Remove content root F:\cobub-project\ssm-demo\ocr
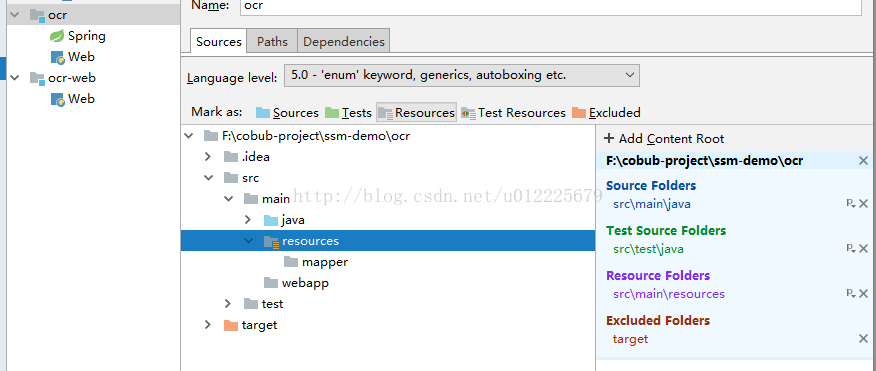Screen dimensions: 876x371 (x=863, y=161)
